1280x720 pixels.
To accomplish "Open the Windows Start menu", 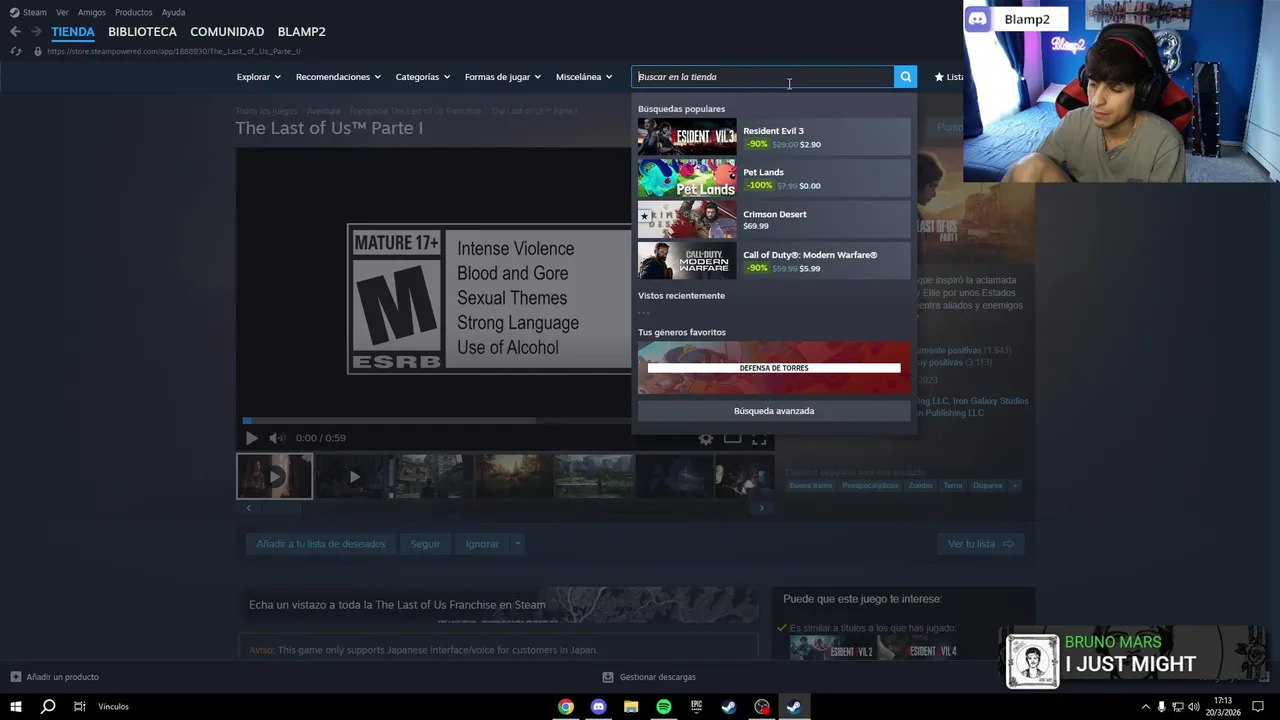I will click(x=16, y=707).
